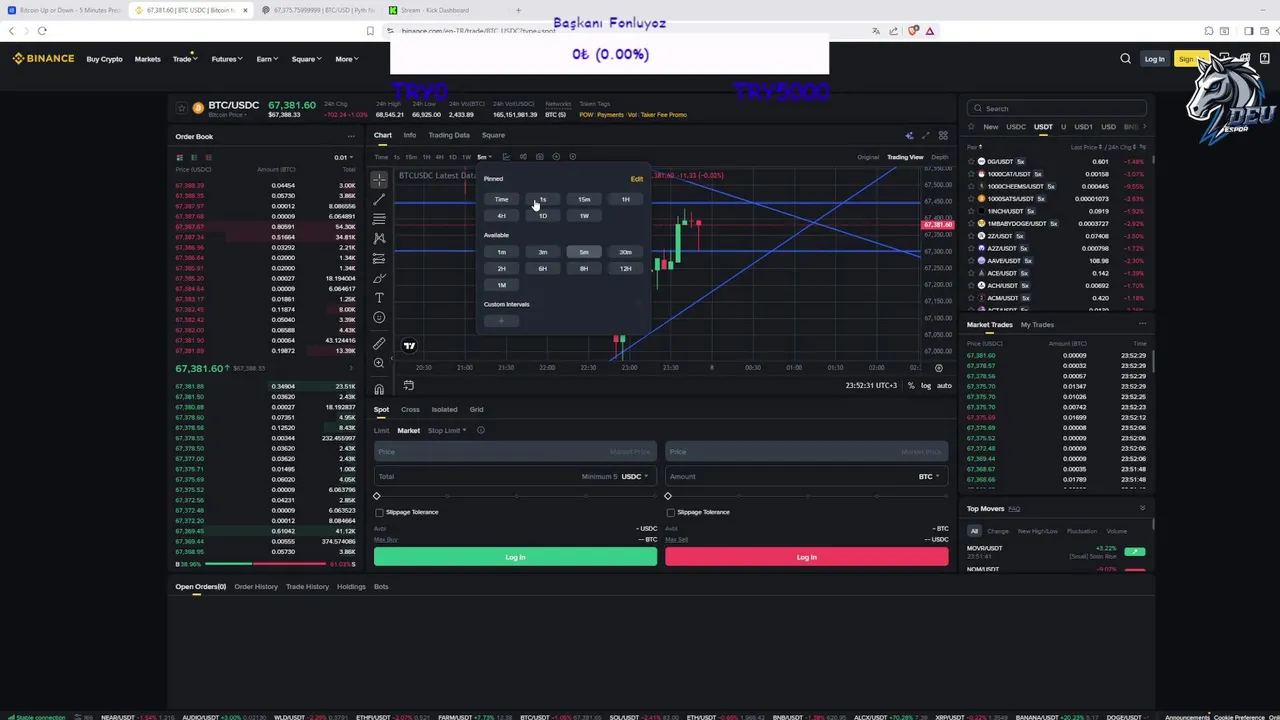The height and width of the screenshot is (720, 1280).
Task: Switch to the Trading Data tab
Action: pyautogui.click(x=449, y=135)
